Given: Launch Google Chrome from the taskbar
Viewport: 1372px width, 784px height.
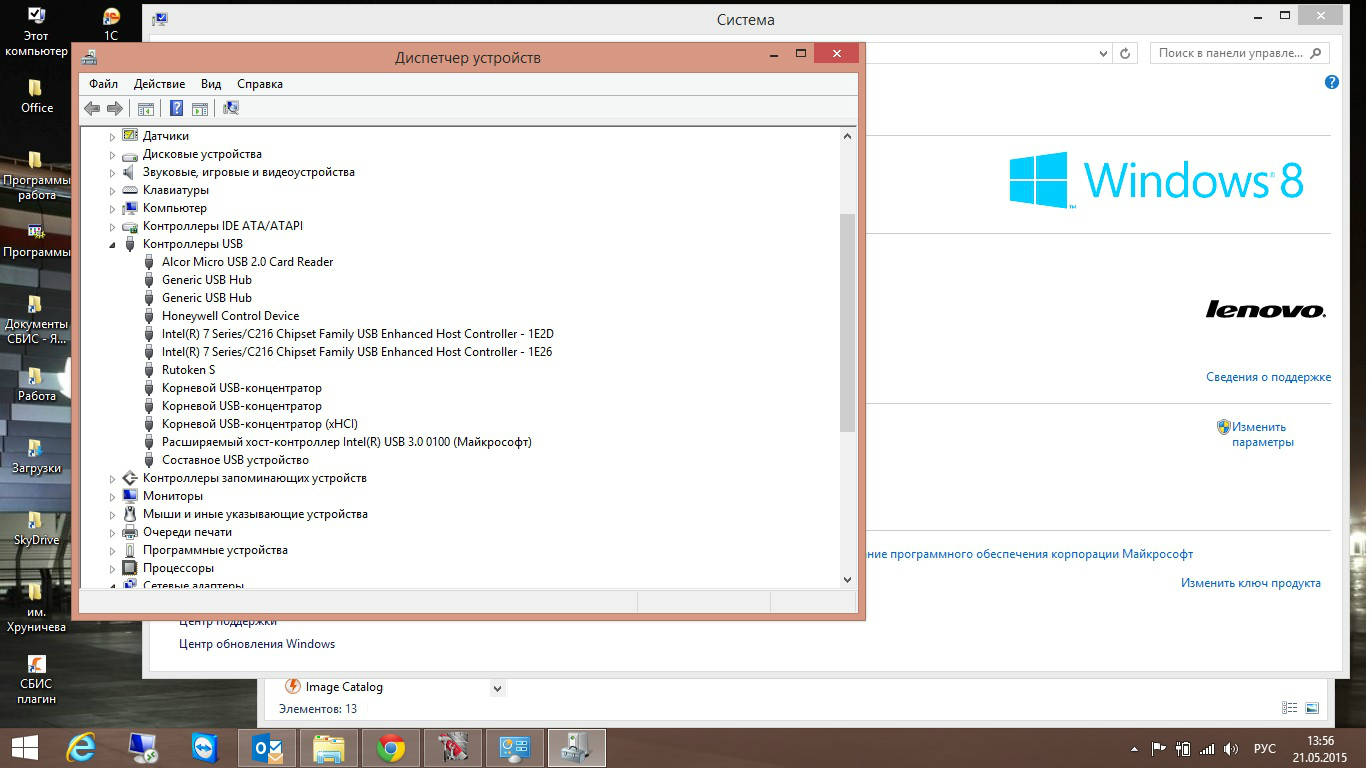Looking at the screenshot, I should [390, 748].
